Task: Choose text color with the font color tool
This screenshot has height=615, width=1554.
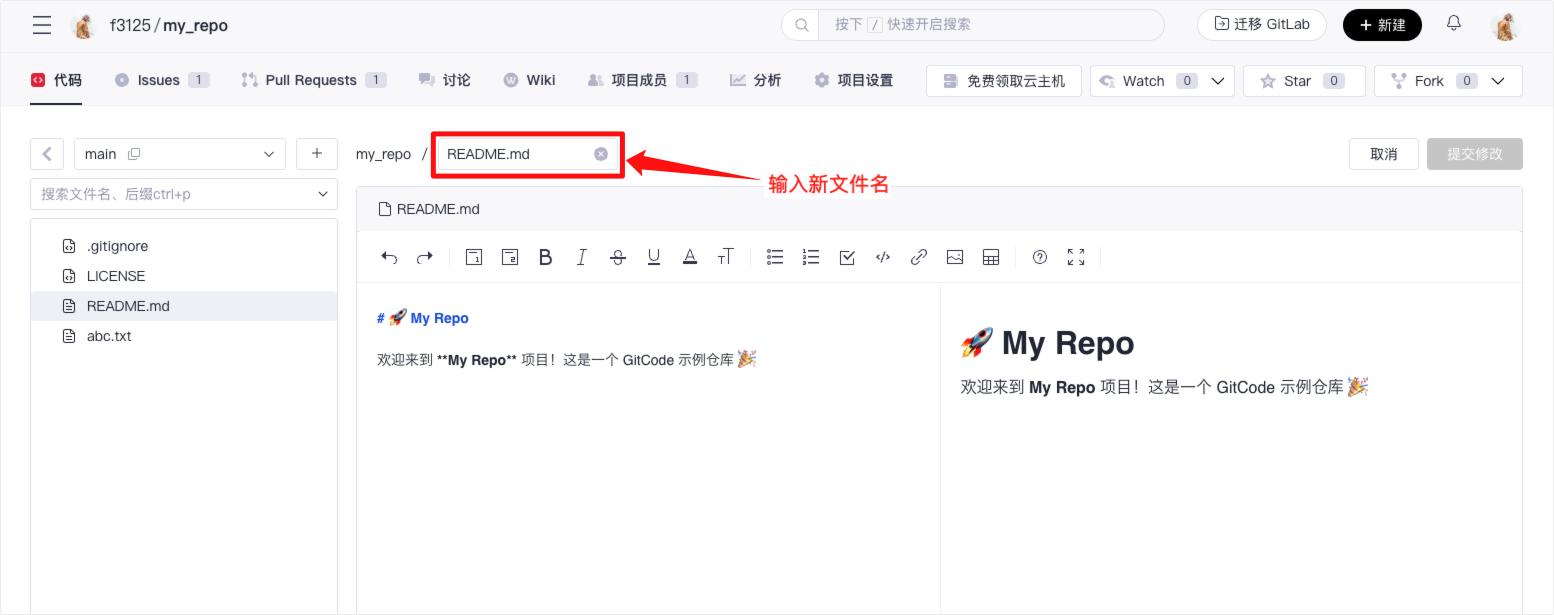Action: coord(689,258)
